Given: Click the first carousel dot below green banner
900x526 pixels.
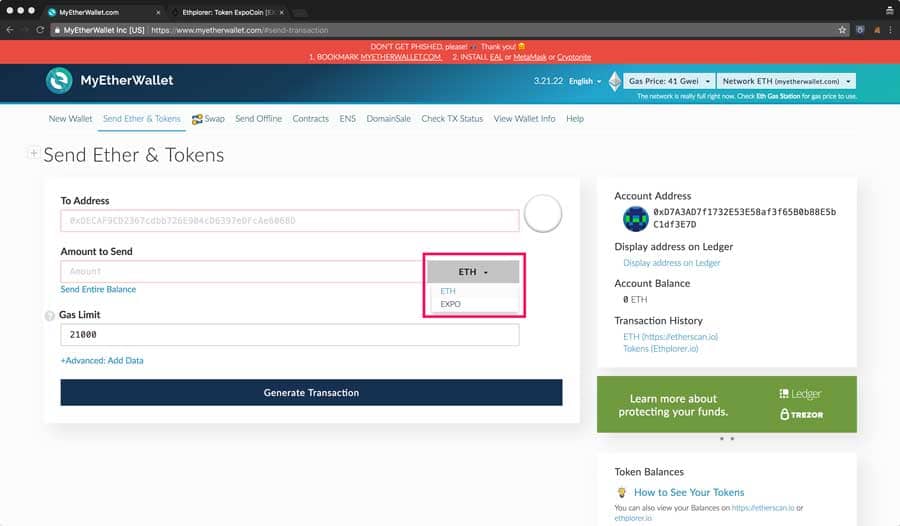Looking at the screenshot, I should [721, 439].
